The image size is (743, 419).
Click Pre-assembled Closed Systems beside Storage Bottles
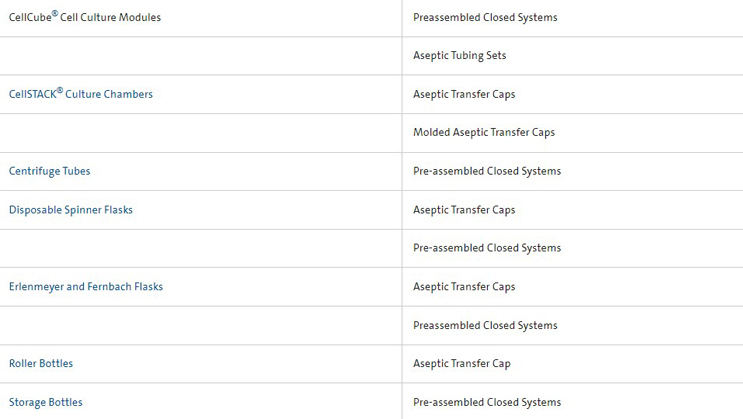[x=487, y=402]
